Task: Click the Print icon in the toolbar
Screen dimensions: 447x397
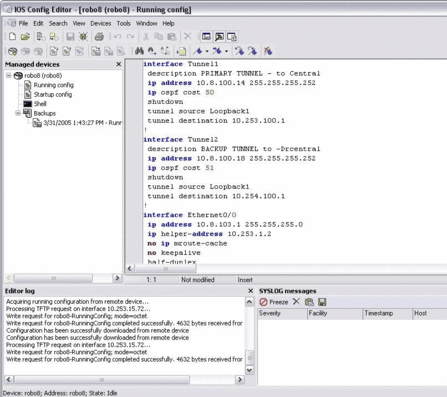Action: pyautogui.click(x=99, y=36)
